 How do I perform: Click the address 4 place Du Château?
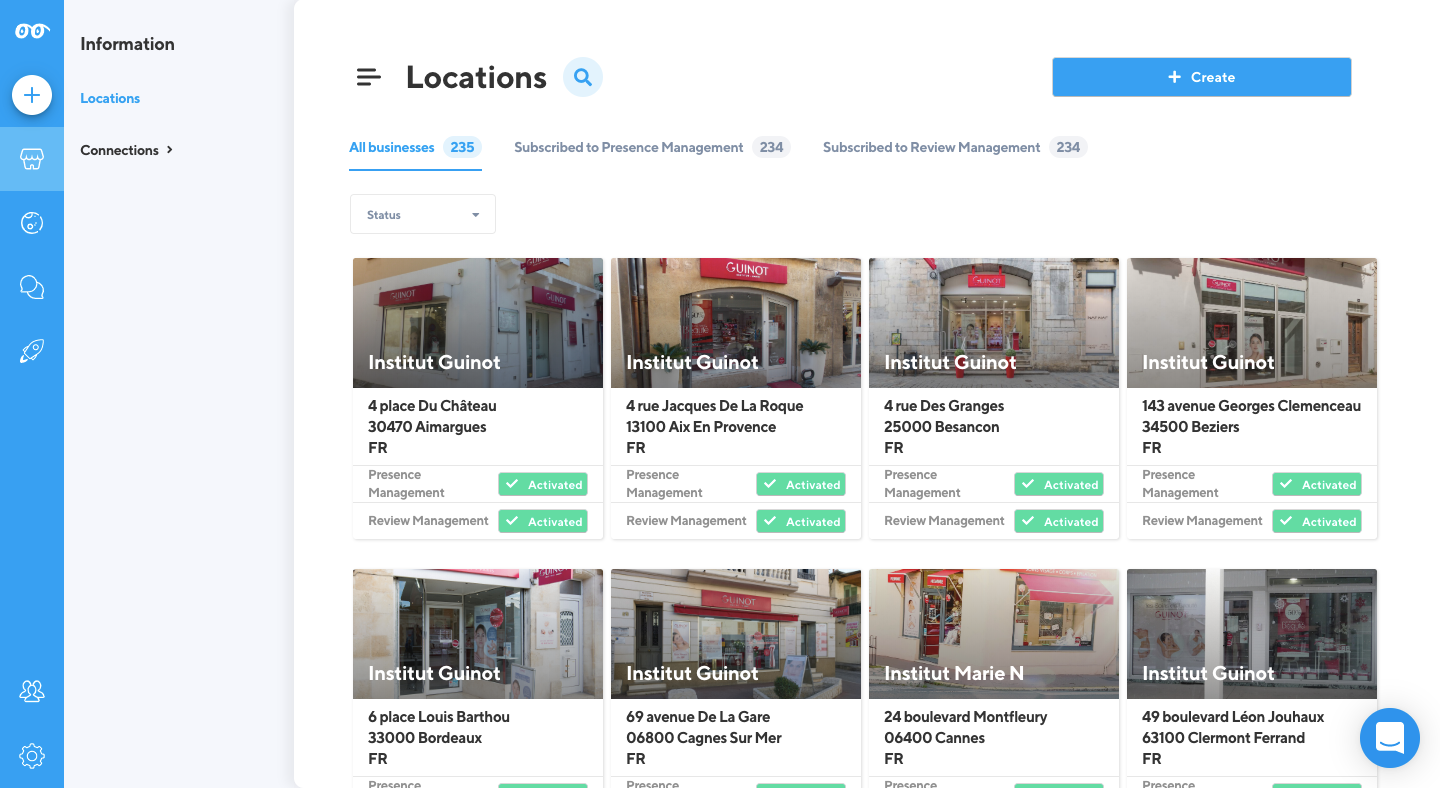432,406
